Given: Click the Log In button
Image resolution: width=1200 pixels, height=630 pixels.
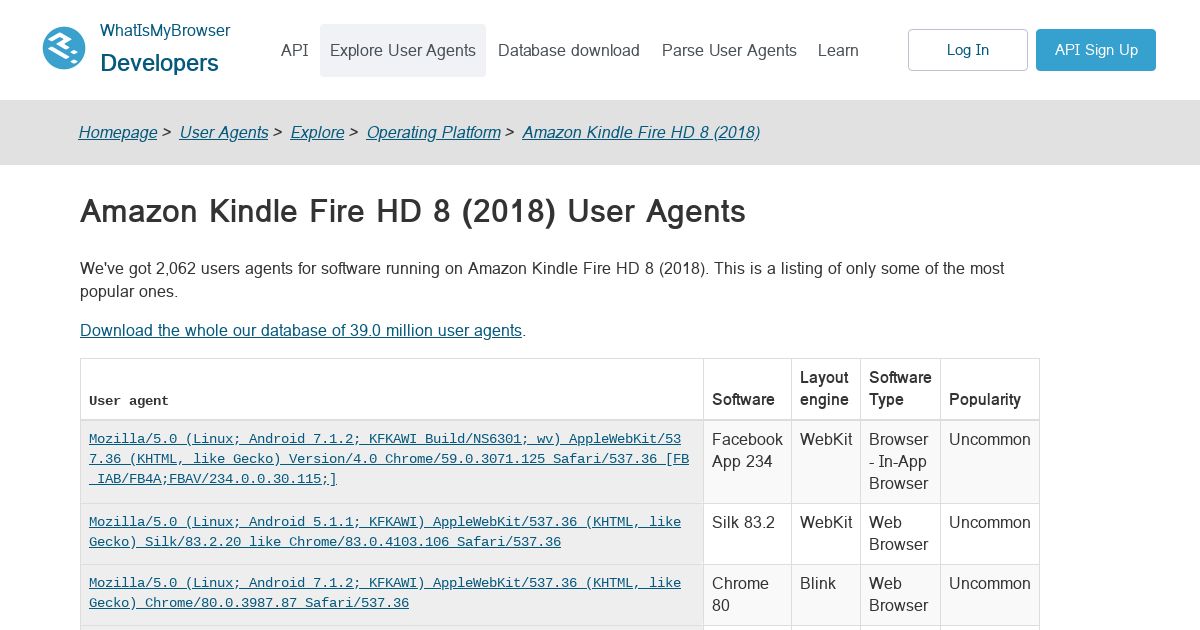Looking at the screenshot, I should tap(968, 50).
